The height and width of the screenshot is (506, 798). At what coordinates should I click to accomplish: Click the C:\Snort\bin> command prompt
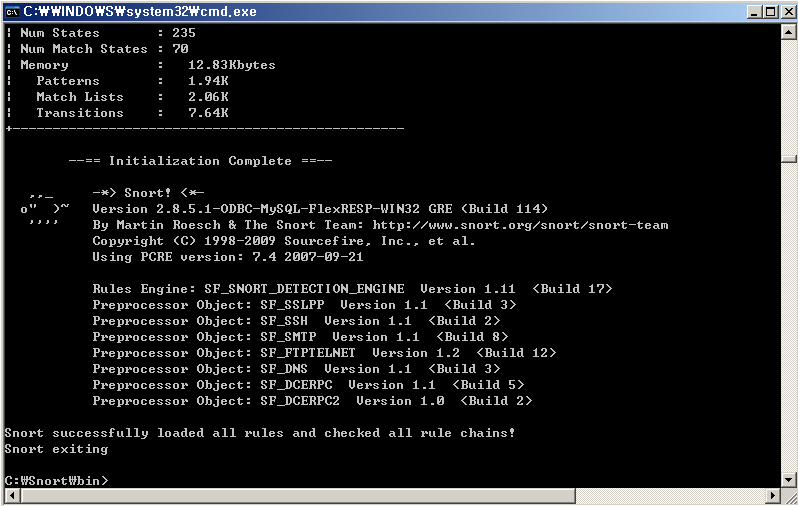coord(56,481)
